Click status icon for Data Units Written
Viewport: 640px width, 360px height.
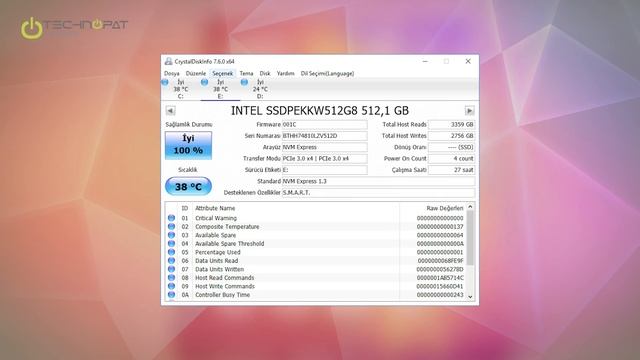tap(171, 269)
